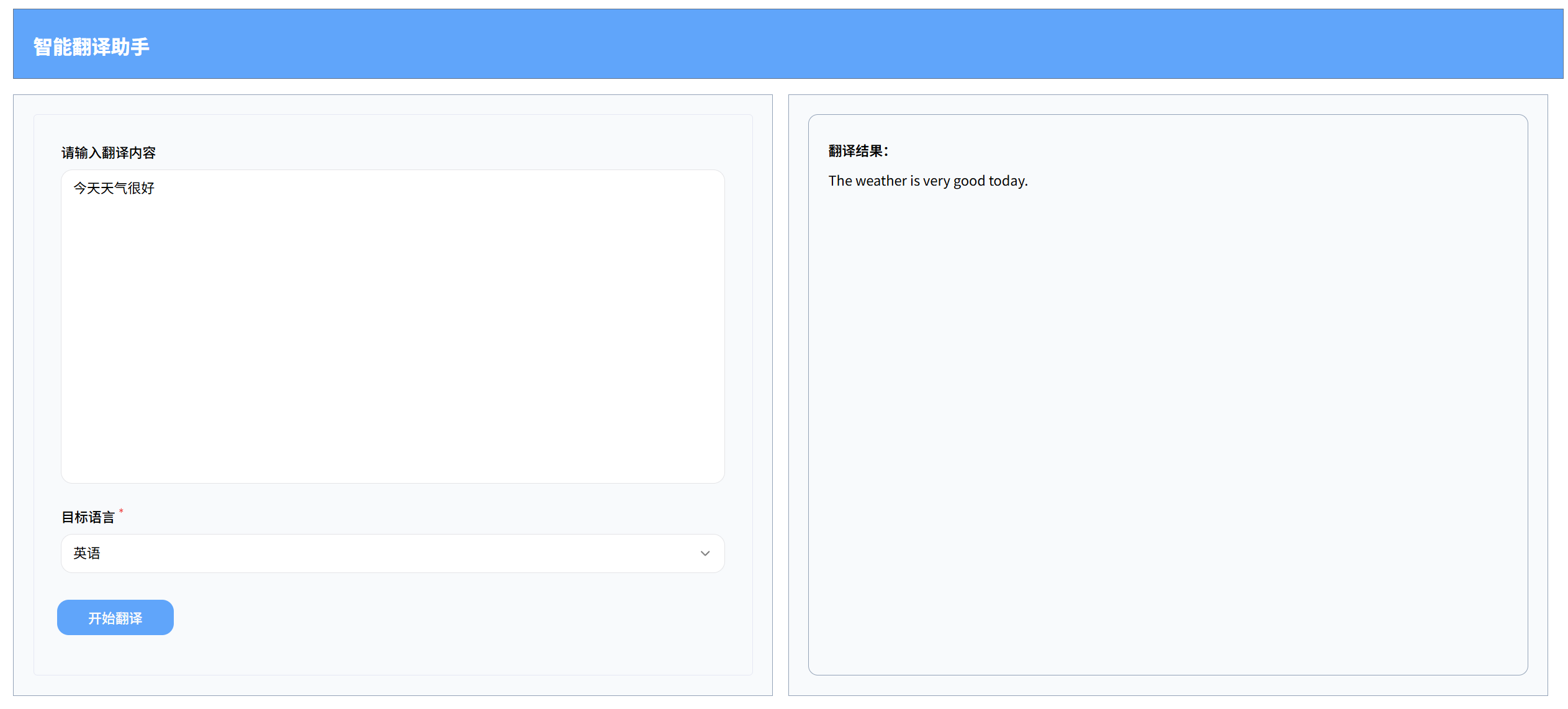Image resolution: width=1568 pixels, height=709 pixels.
Task: Click the word 'The' in the result
Action: (x=840, y=181)
